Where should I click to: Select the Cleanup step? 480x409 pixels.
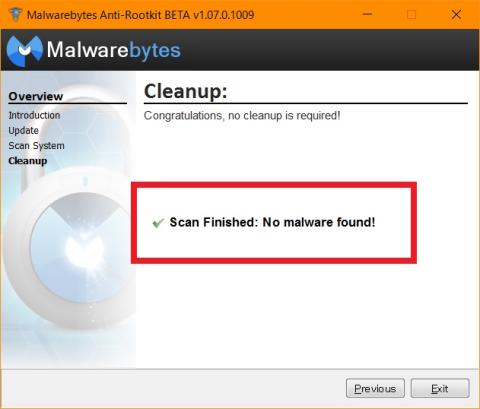tap(28, 161)
